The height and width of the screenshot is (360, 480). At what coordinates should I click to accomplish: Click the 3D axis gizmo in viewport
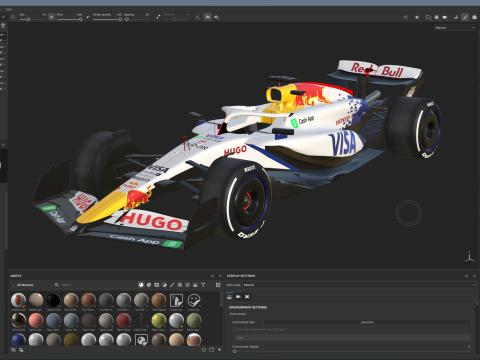pyautogui.click(x=469, y=257)
